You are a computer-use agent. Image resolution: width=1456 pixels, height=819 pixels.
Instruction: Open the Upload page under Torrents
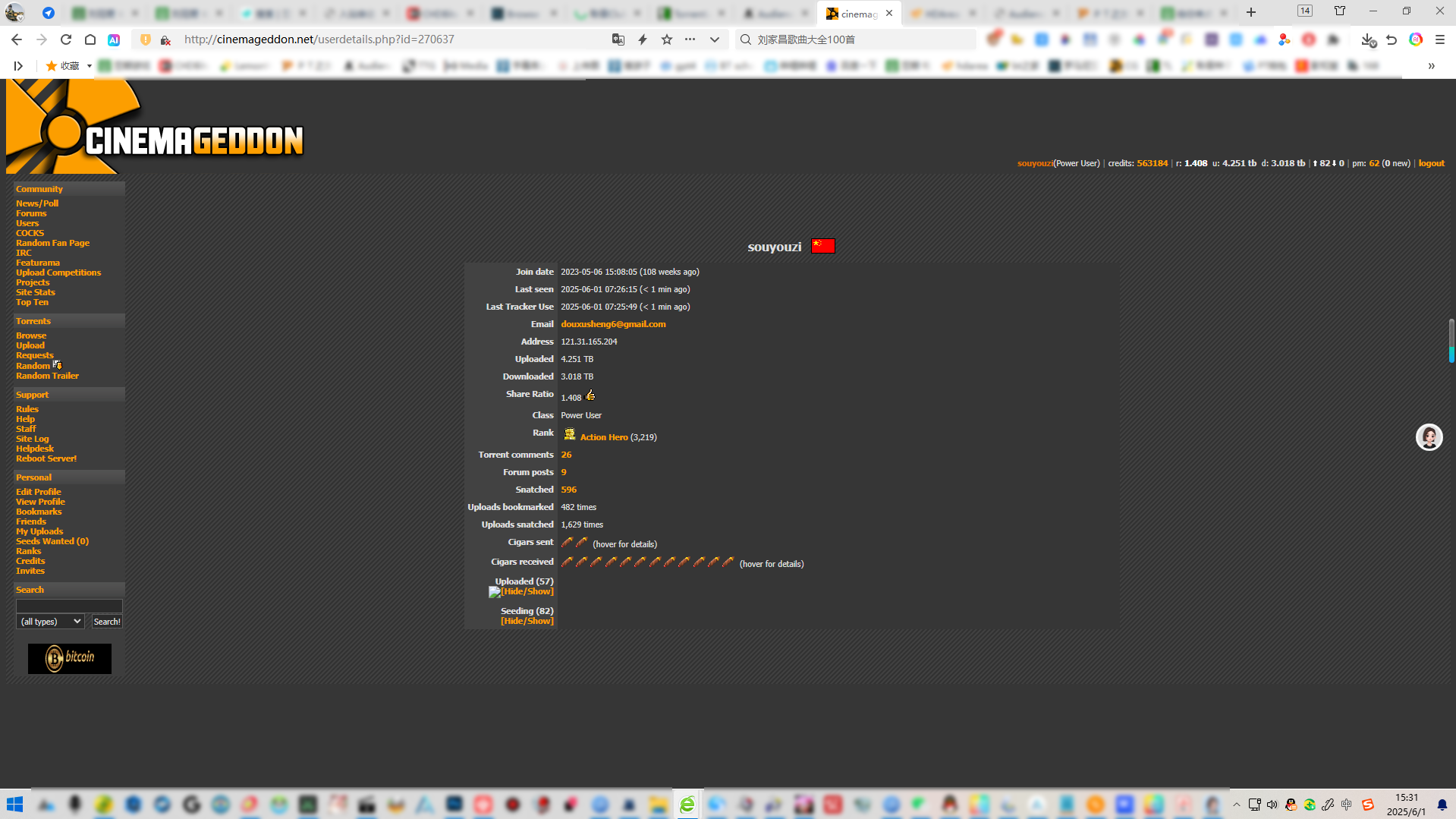pos(30,345)
